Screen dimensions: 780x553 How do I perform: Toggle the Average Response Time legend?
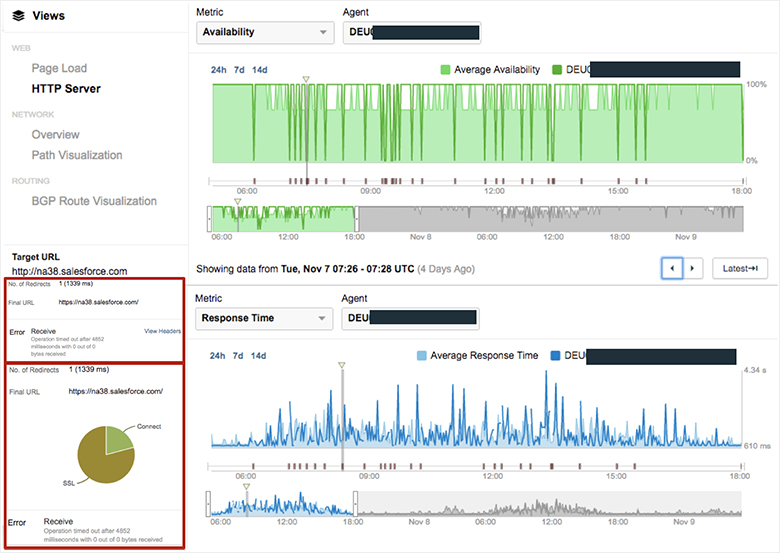[421, 356]
